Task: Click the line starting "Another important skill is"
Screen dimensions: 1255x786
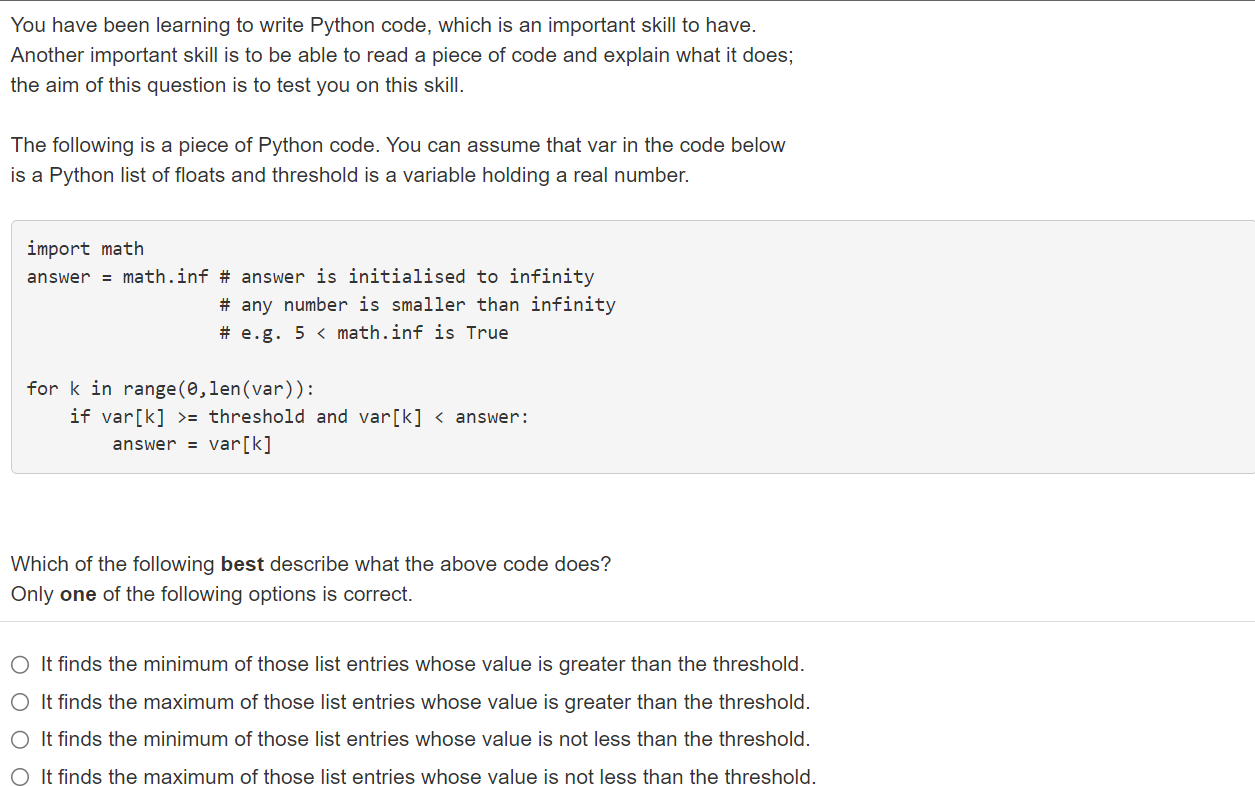Action: click(402, 55)
